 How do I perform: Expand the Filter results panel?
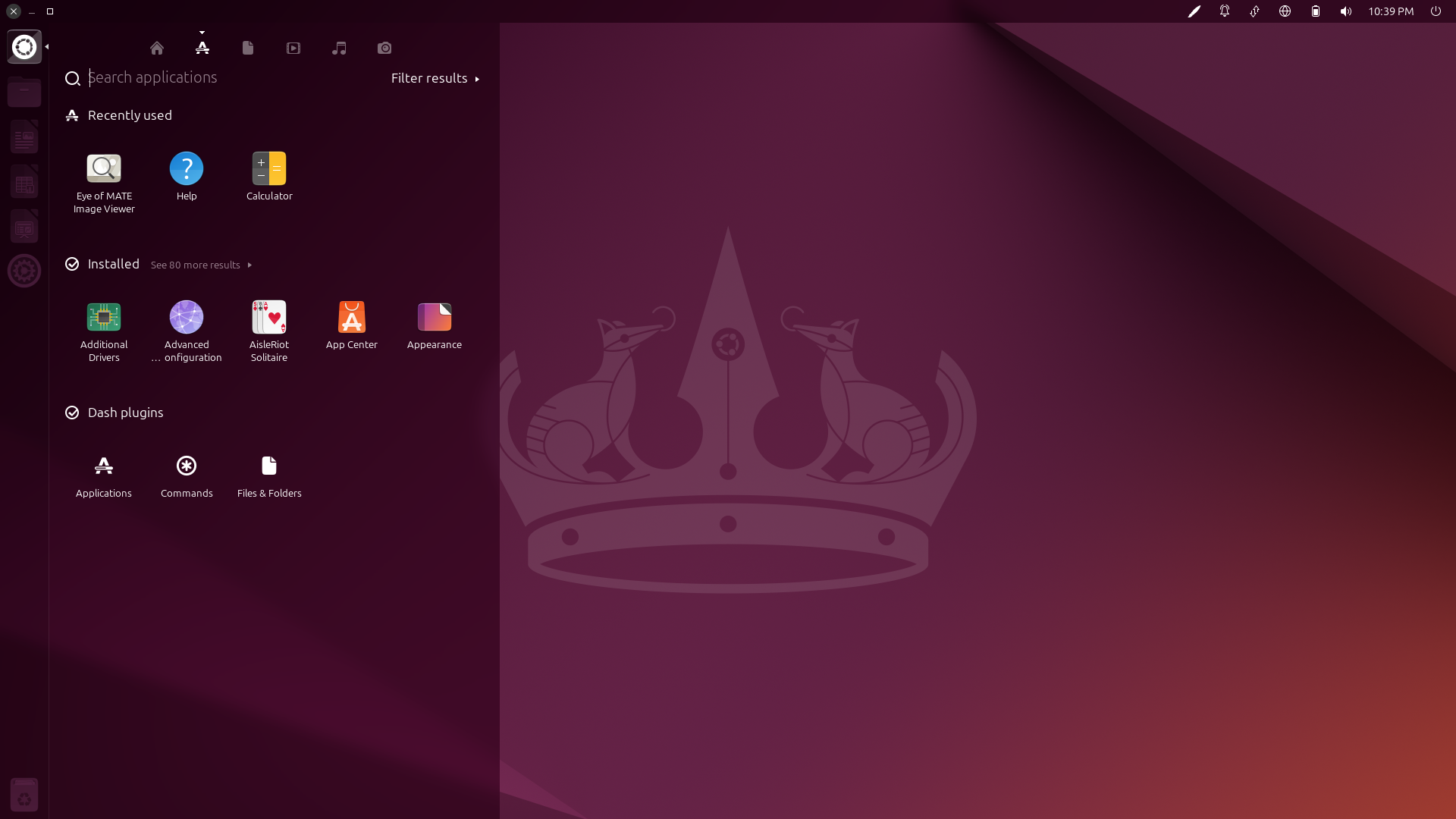[435, 78]
